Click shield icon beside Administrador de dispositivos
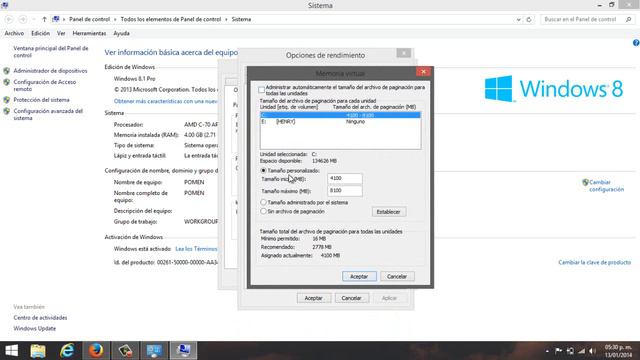640x360 pixels. click(x=7, y=71)
